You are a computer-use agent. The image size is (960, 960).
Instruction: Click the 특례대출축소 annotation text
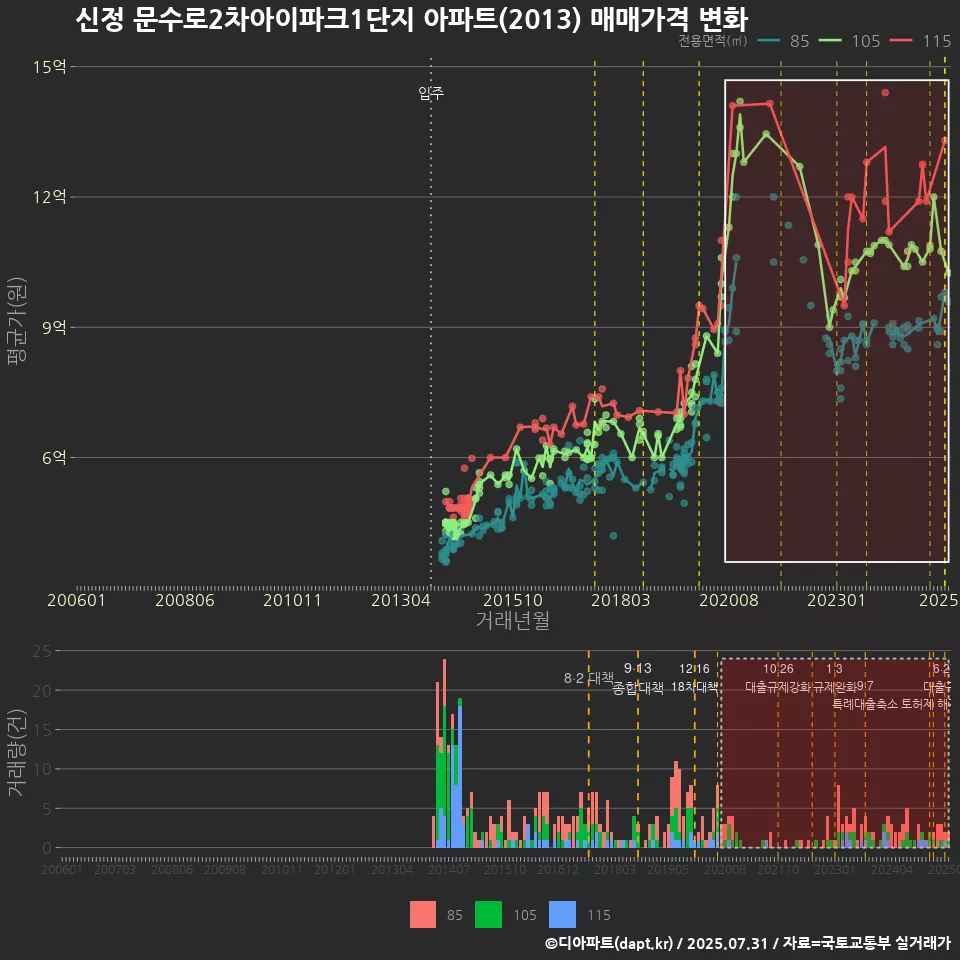(x=865, y=704)
